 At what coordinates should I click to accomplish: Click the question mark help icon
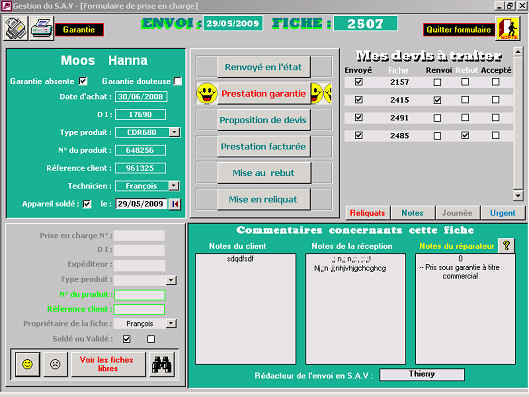pos(506,245)
